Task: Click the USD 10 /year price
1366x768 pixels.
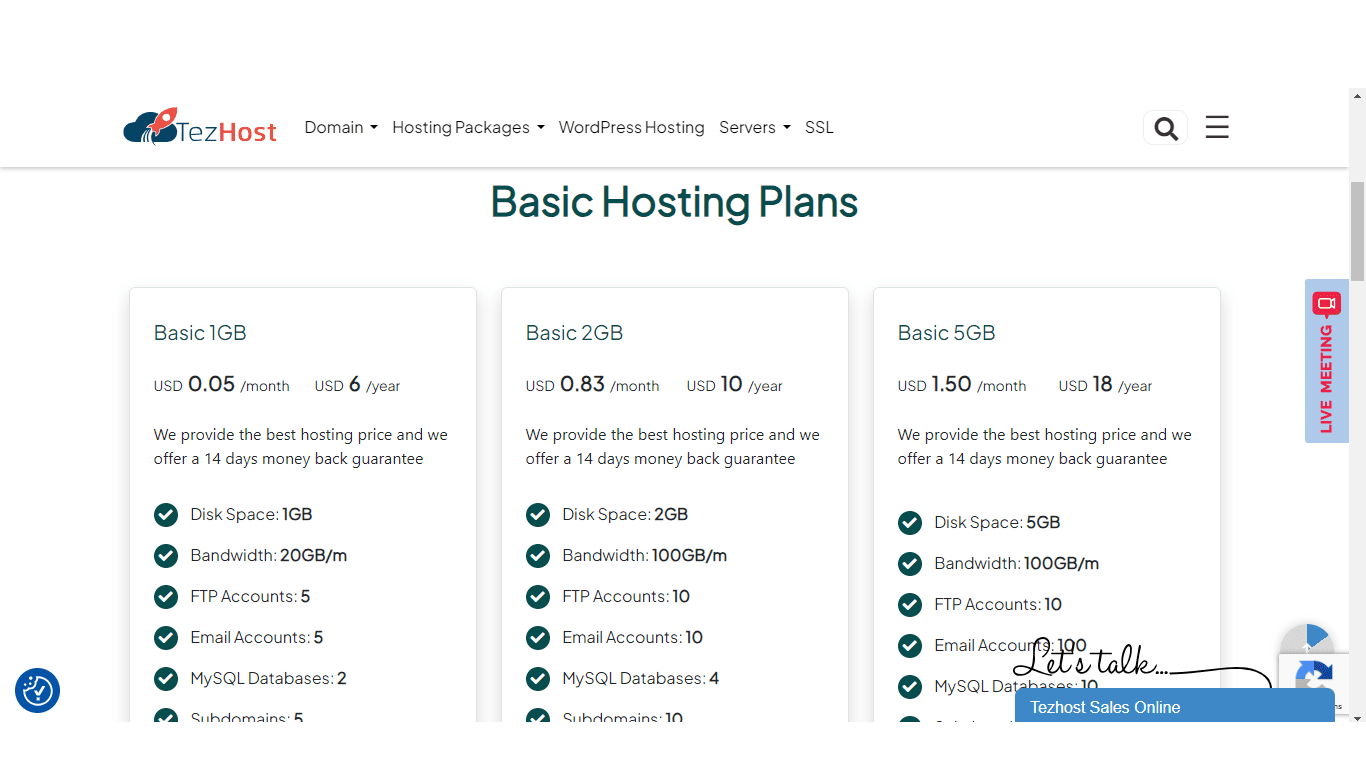Action: coord(735,385)
